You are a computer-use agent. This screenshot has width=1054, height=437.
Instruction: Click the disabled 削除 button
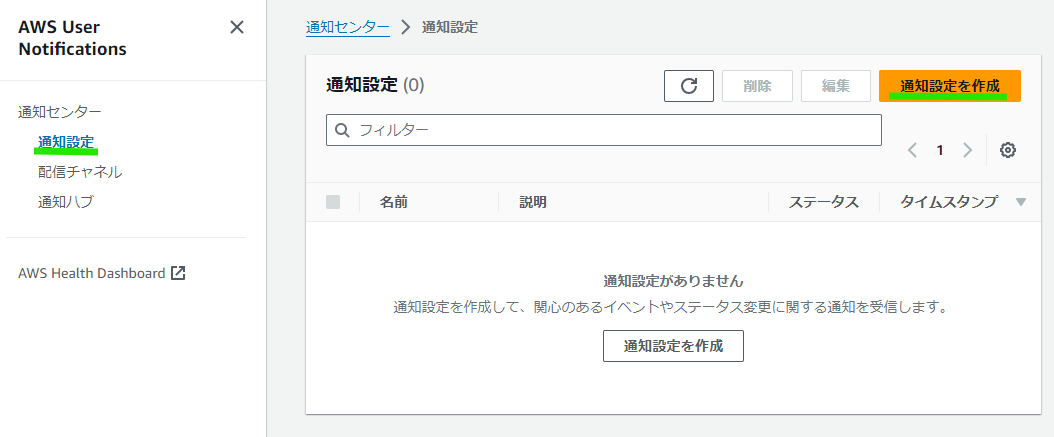coord(758,86)
